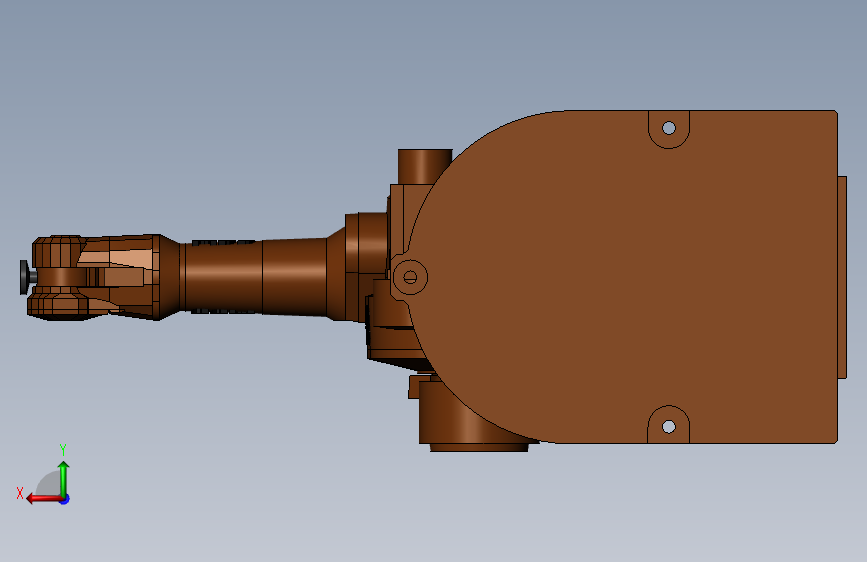Select the upper mounting hole on base plate
The width and height of the screenshot is (867, 562).
tap(668, 128)
